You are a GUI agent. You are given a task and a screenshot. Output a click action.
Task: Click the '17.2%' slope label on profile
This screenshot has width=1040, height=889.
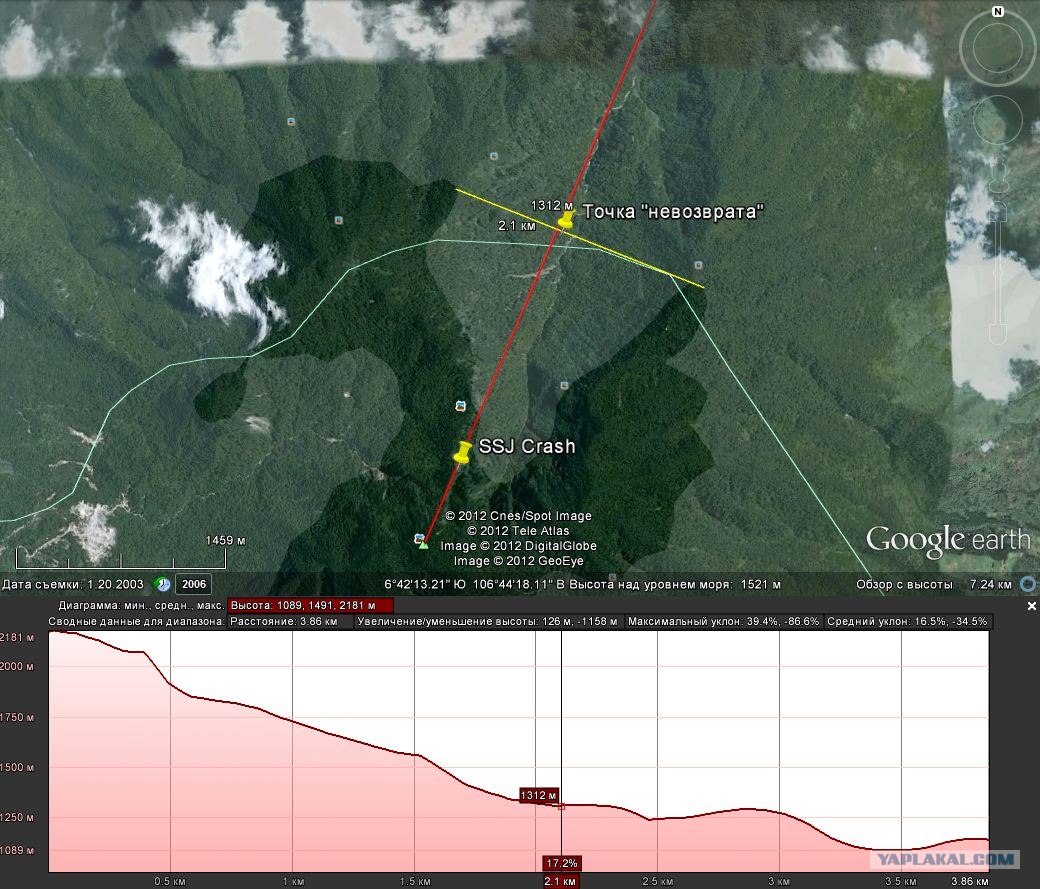coord(562,863)
